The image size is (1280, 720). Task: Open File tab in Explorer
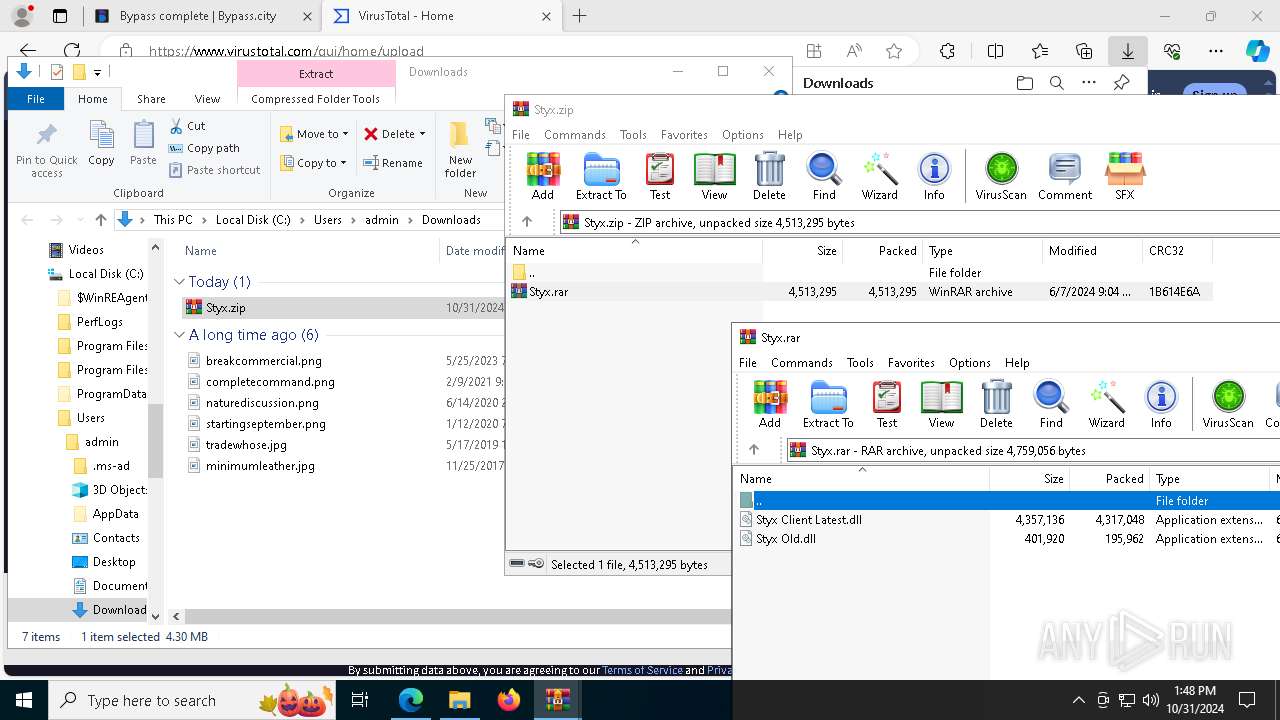point(36,99)
